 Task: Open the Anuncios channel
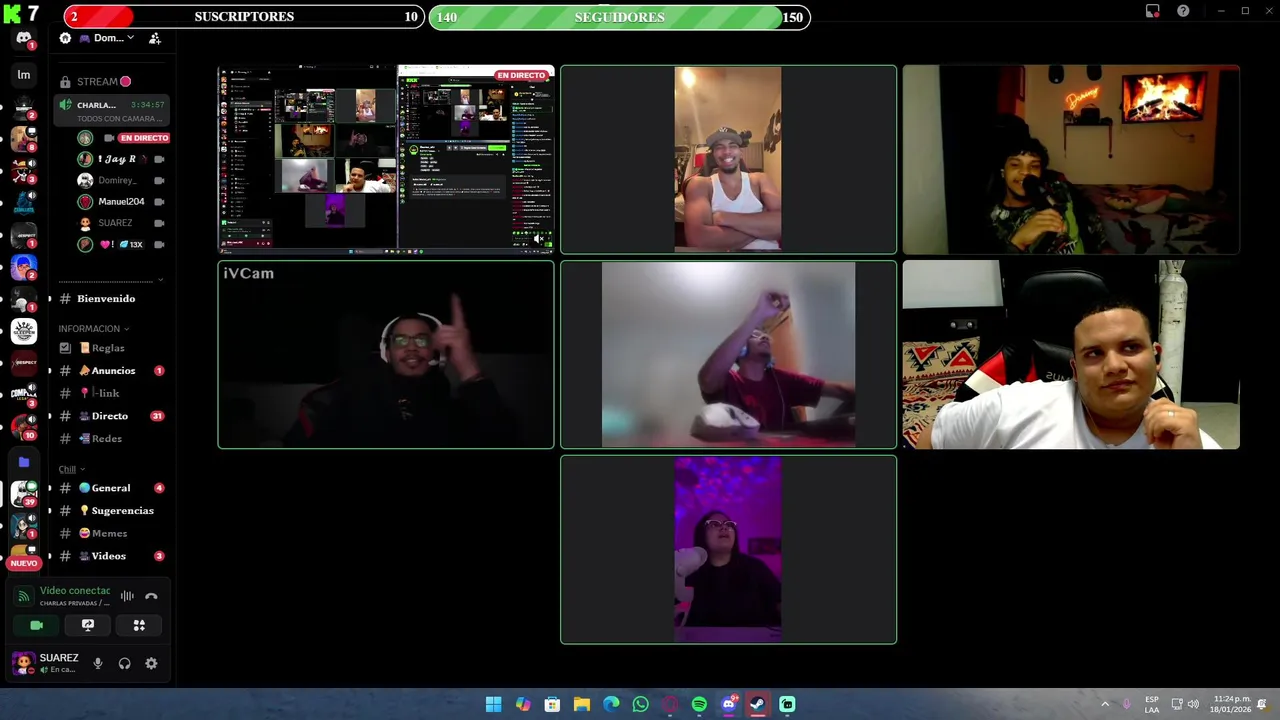111,370
